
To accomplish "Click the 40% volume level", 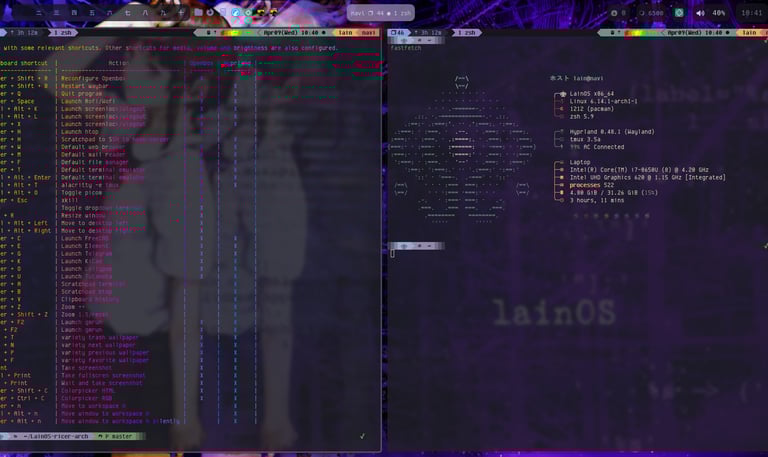I will click(x=719, y=13).
